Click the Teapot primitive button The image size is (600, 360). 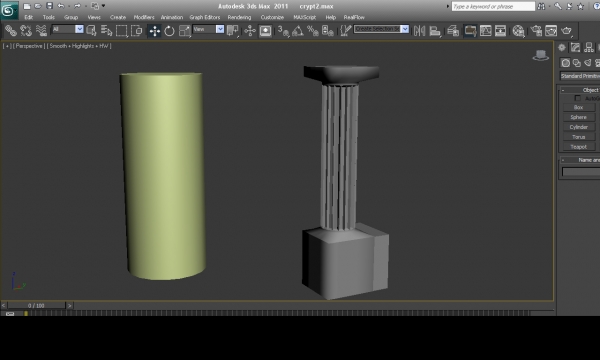579,147
